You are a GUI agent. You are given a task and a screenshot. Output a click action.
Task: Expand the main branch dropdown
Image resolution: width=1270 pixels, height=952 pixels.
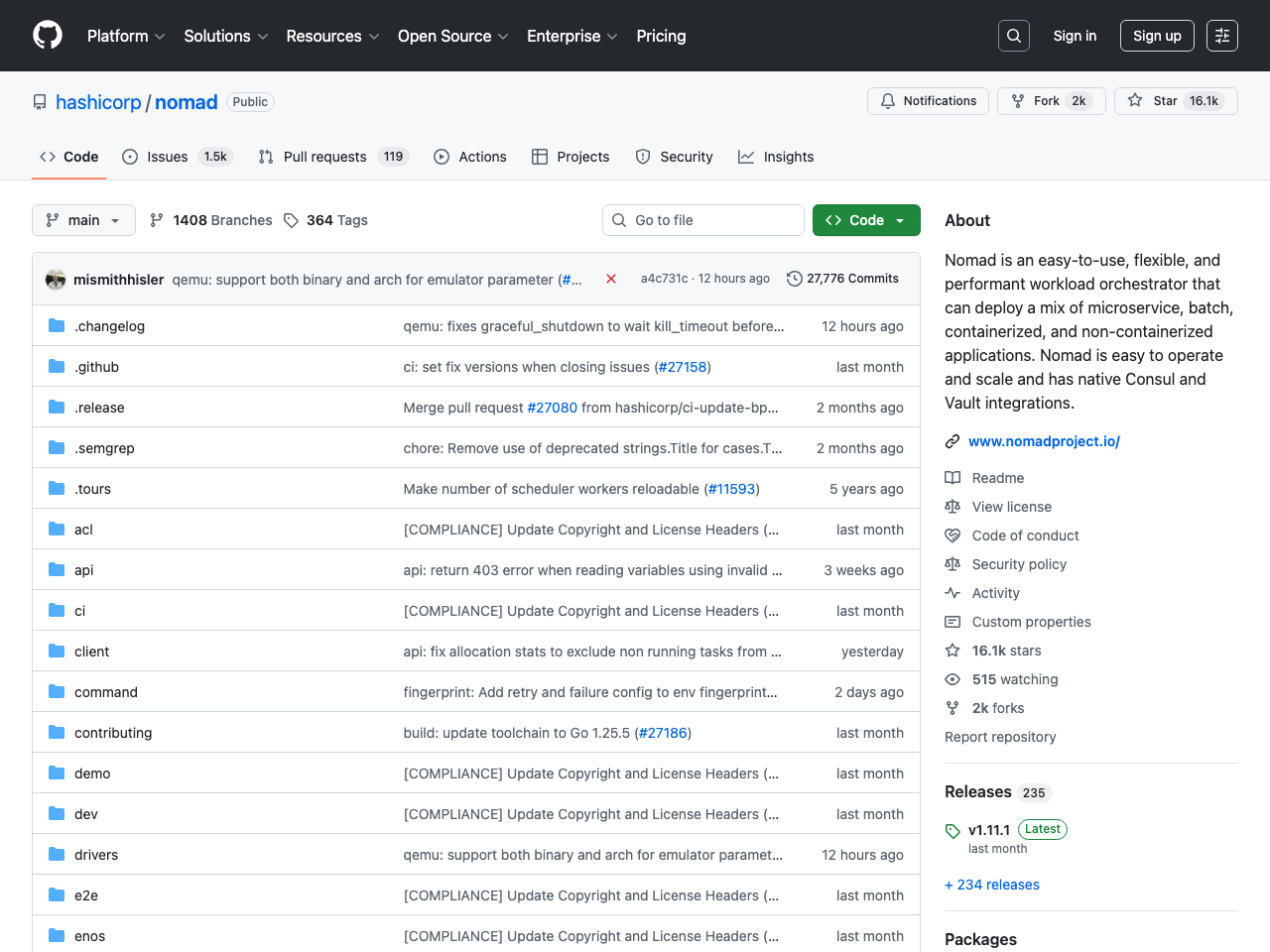coord(83,220)
